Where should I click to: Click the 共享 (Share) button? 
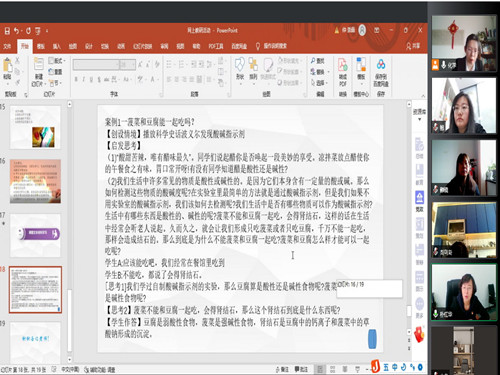(413, 46)
